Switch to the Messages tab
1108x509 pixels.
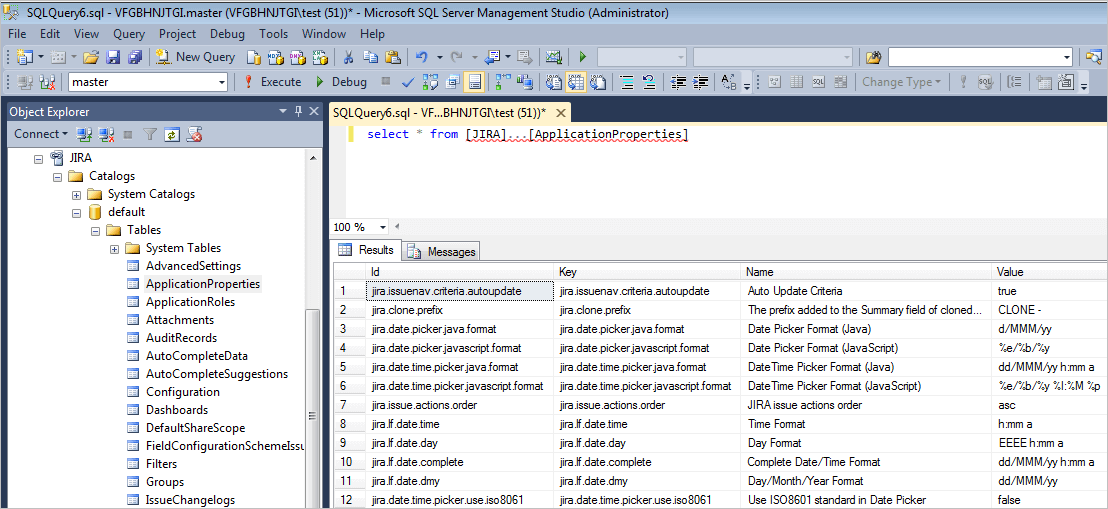(x=441, y=251)
